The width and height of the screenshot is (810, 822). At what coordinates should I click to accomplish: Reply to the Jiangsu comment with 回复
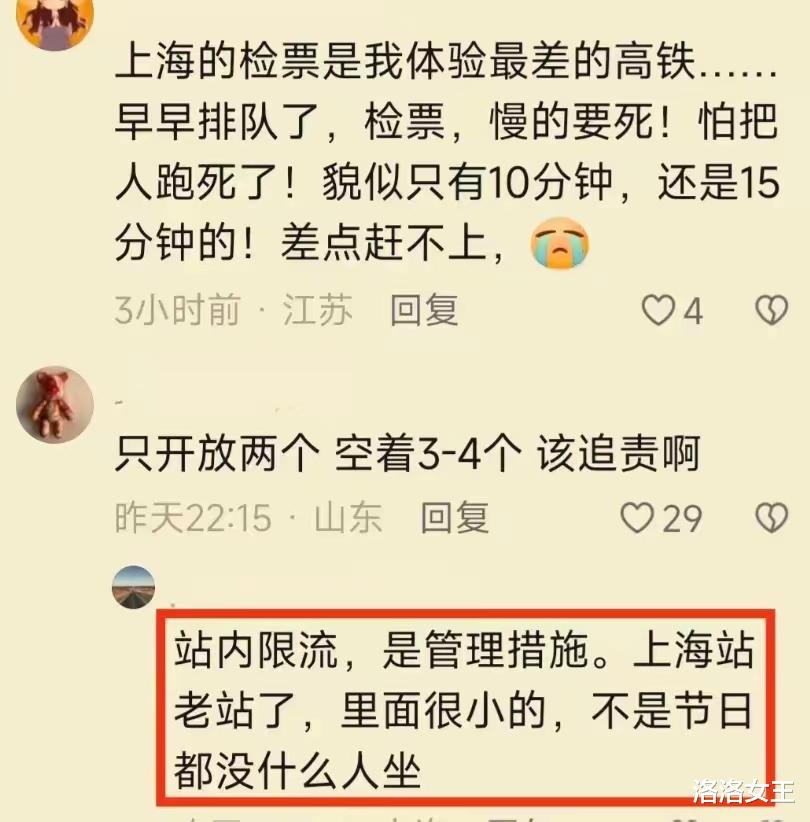click(x=424, y=310)
